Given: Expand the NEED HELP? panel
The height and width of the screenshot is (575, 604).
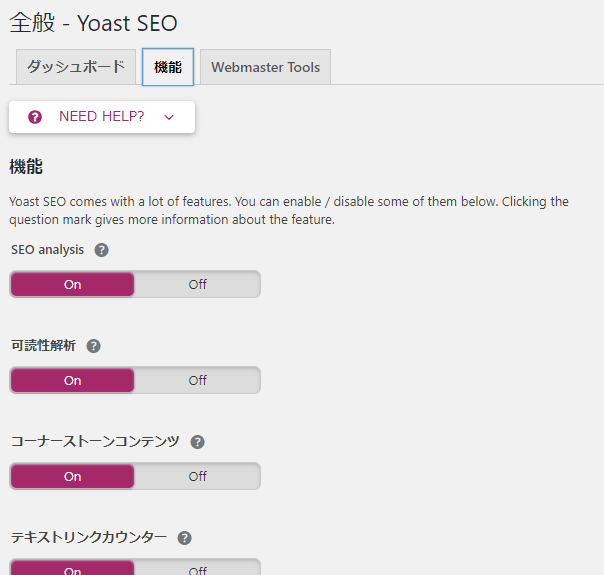Looking at the screenshot, I should click(102, 117).
